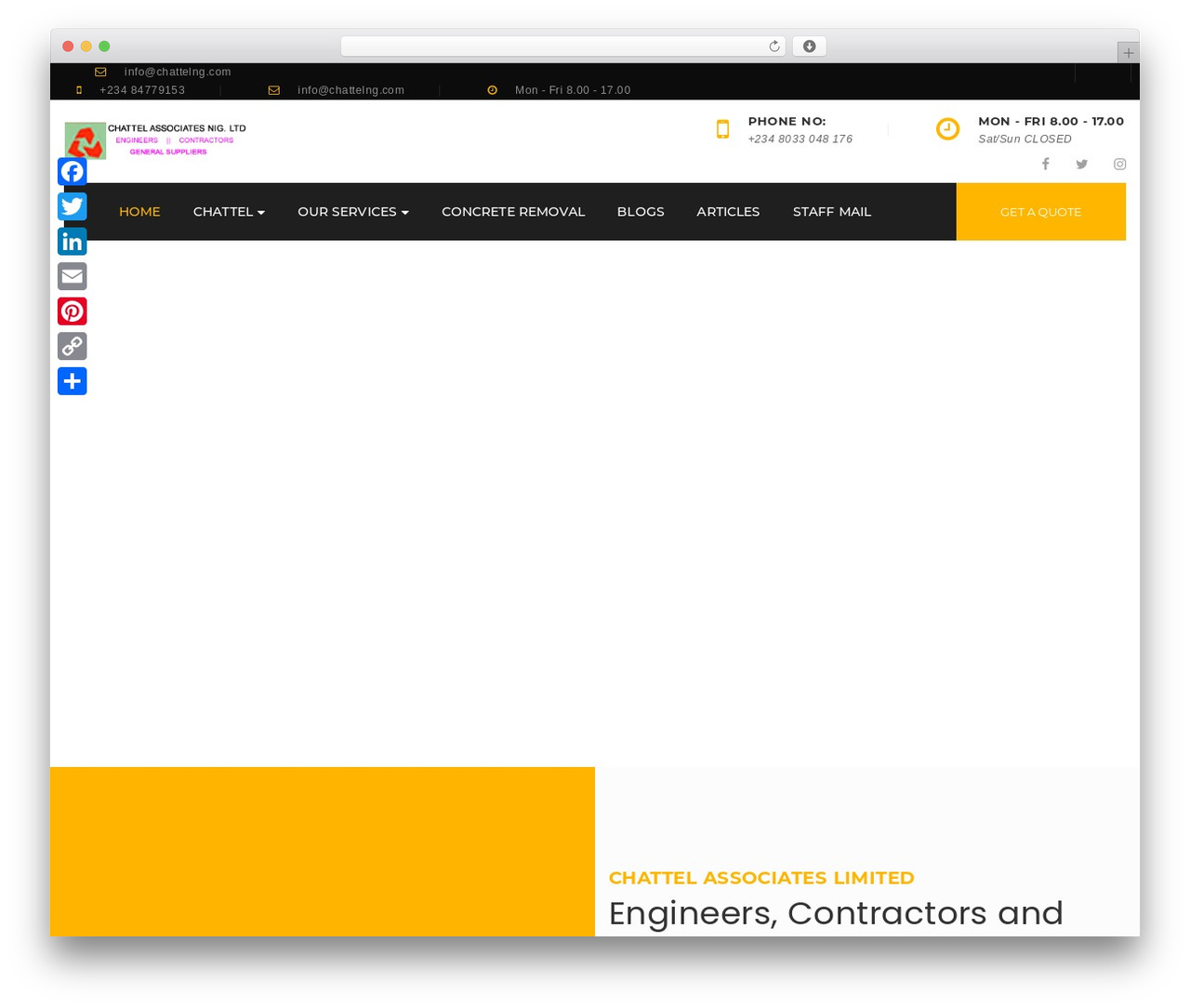Click the Email share icon in the sidebar
The height and width of the screenshot is (1008, 1190).
73,276
